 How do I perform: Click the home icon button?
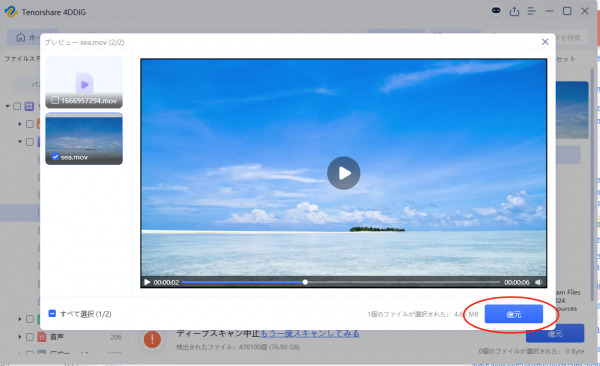(21, 38)
